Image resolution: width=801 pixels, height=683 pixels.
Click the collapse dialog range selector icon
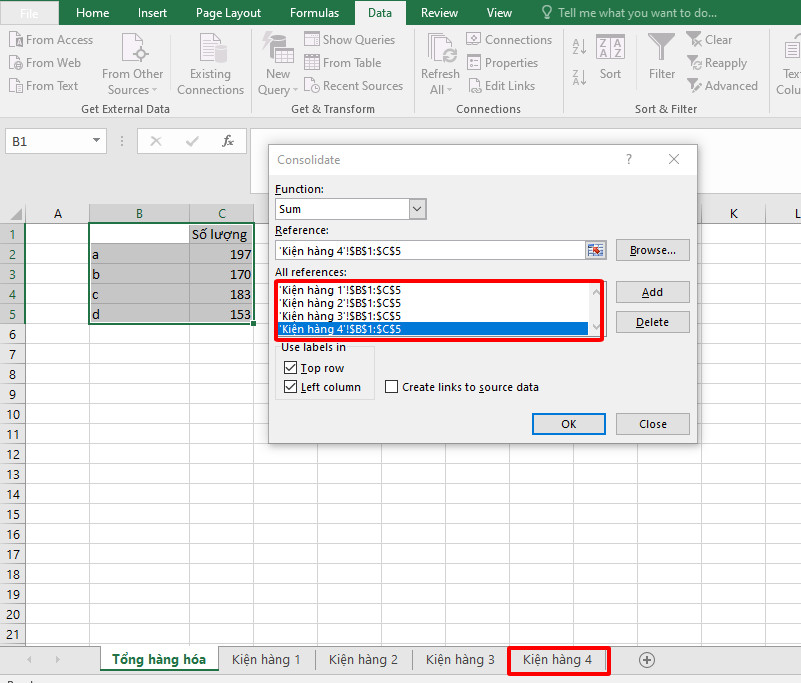(596, 250)
